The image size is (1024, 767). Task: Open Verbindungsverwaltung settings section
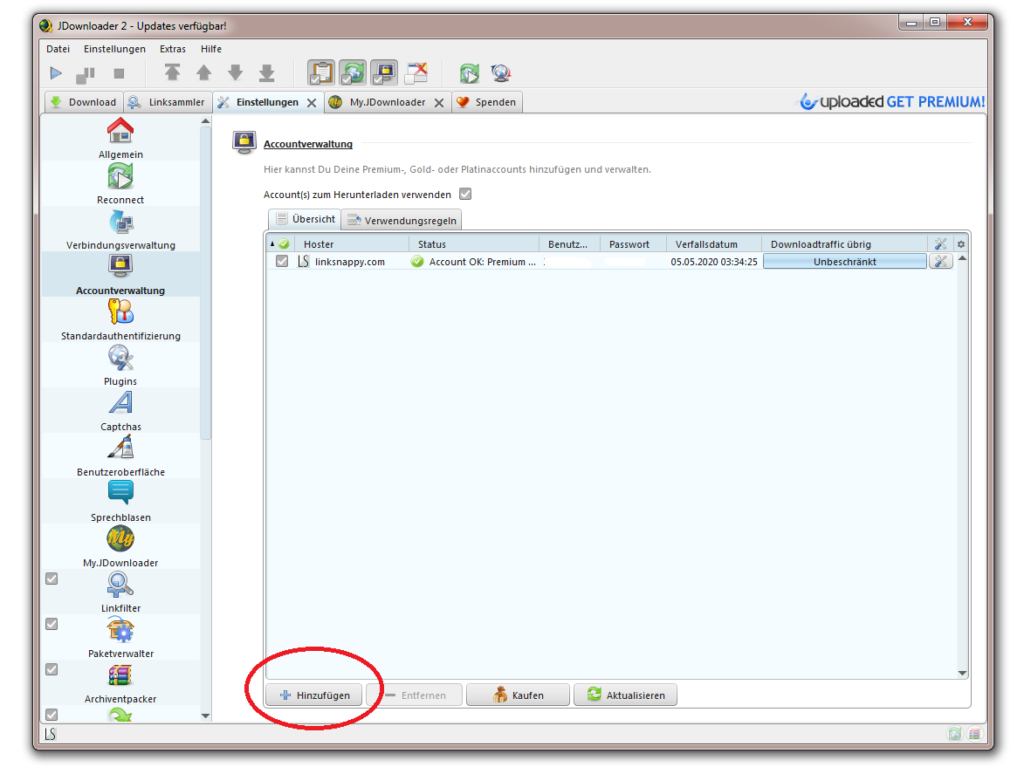click(x=120, y=229)
